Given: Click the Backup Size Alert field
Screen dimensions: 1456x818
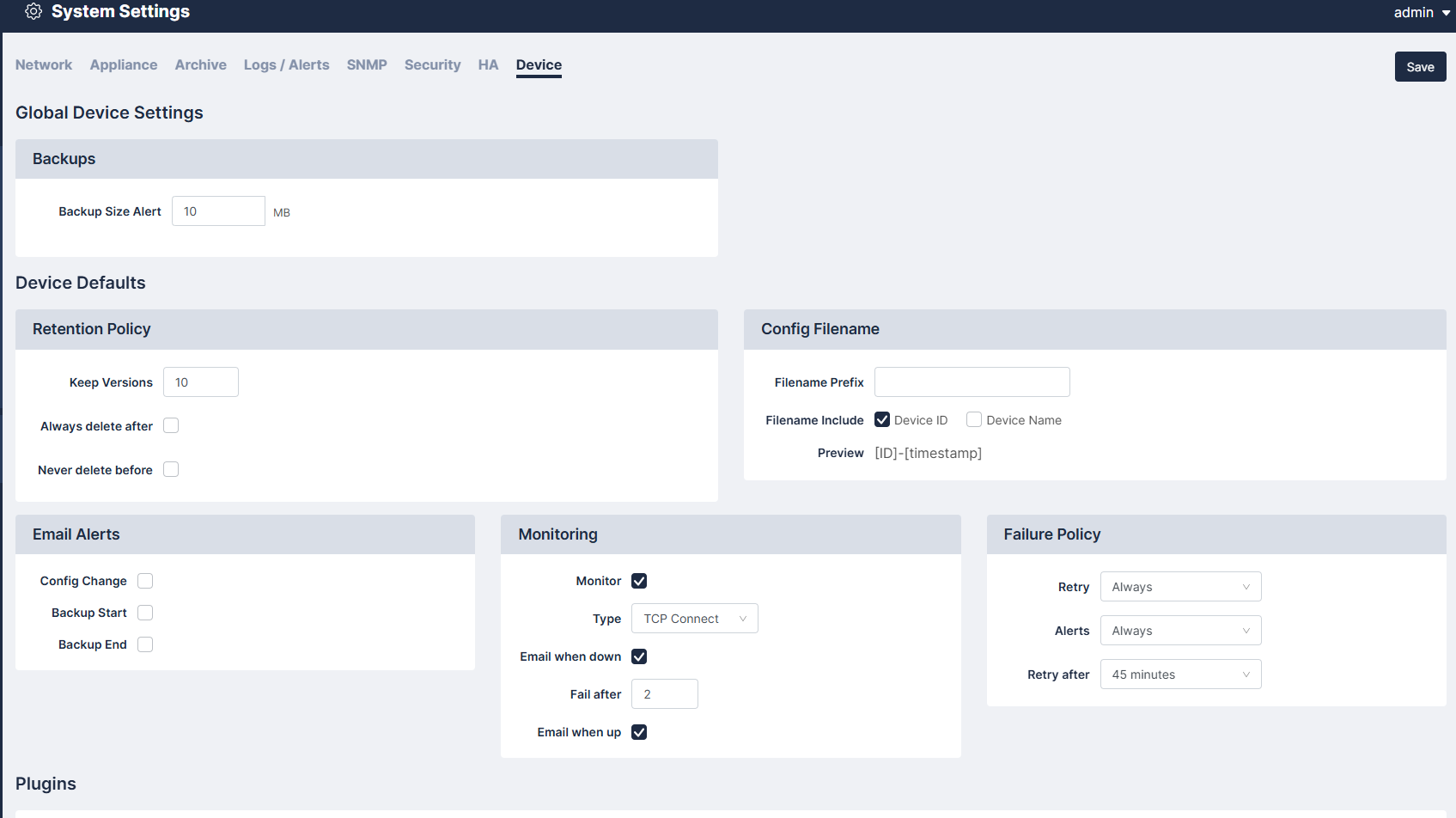Looking at the screenshot, I should pyautogui.click(x=218, y=211).
